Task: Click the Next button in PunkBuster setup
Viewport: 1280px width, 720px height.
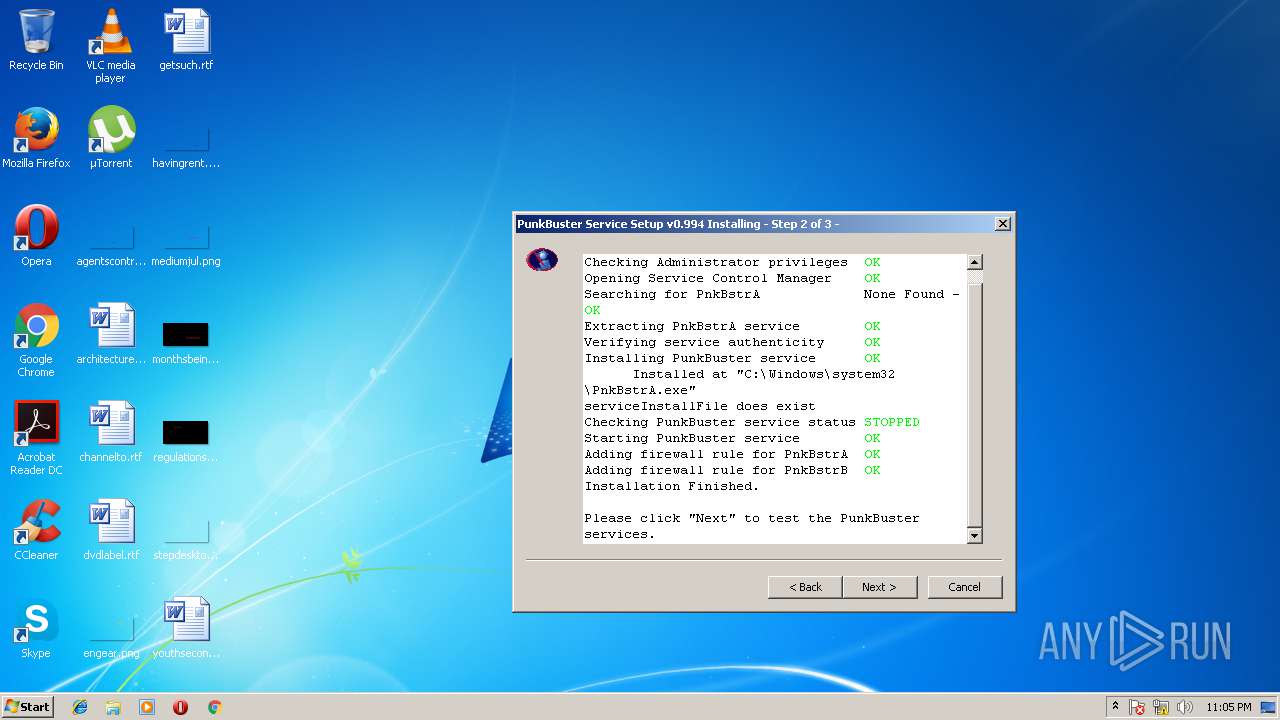Action: point(879,587)
